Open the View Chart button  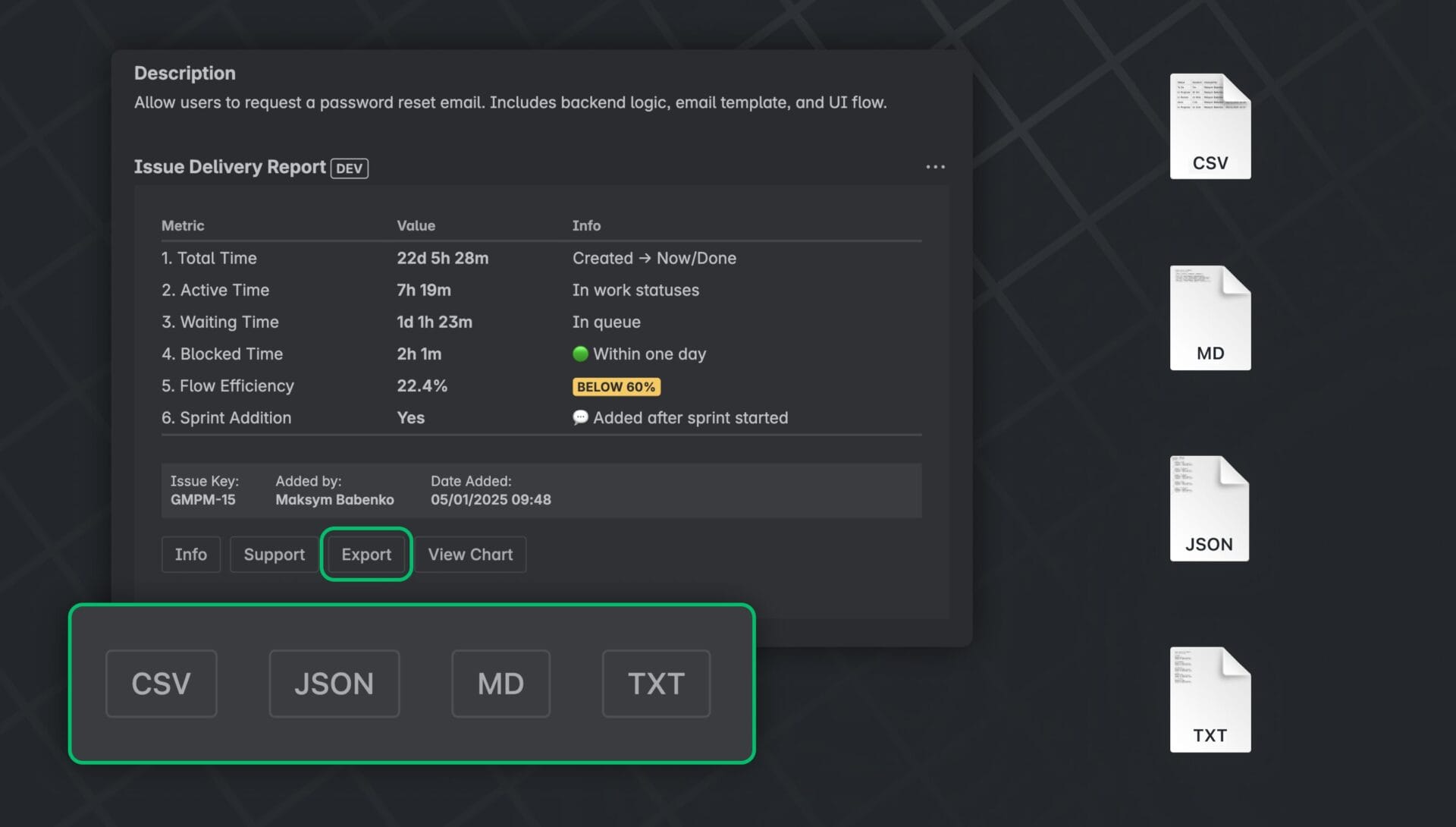coord(470,555)
